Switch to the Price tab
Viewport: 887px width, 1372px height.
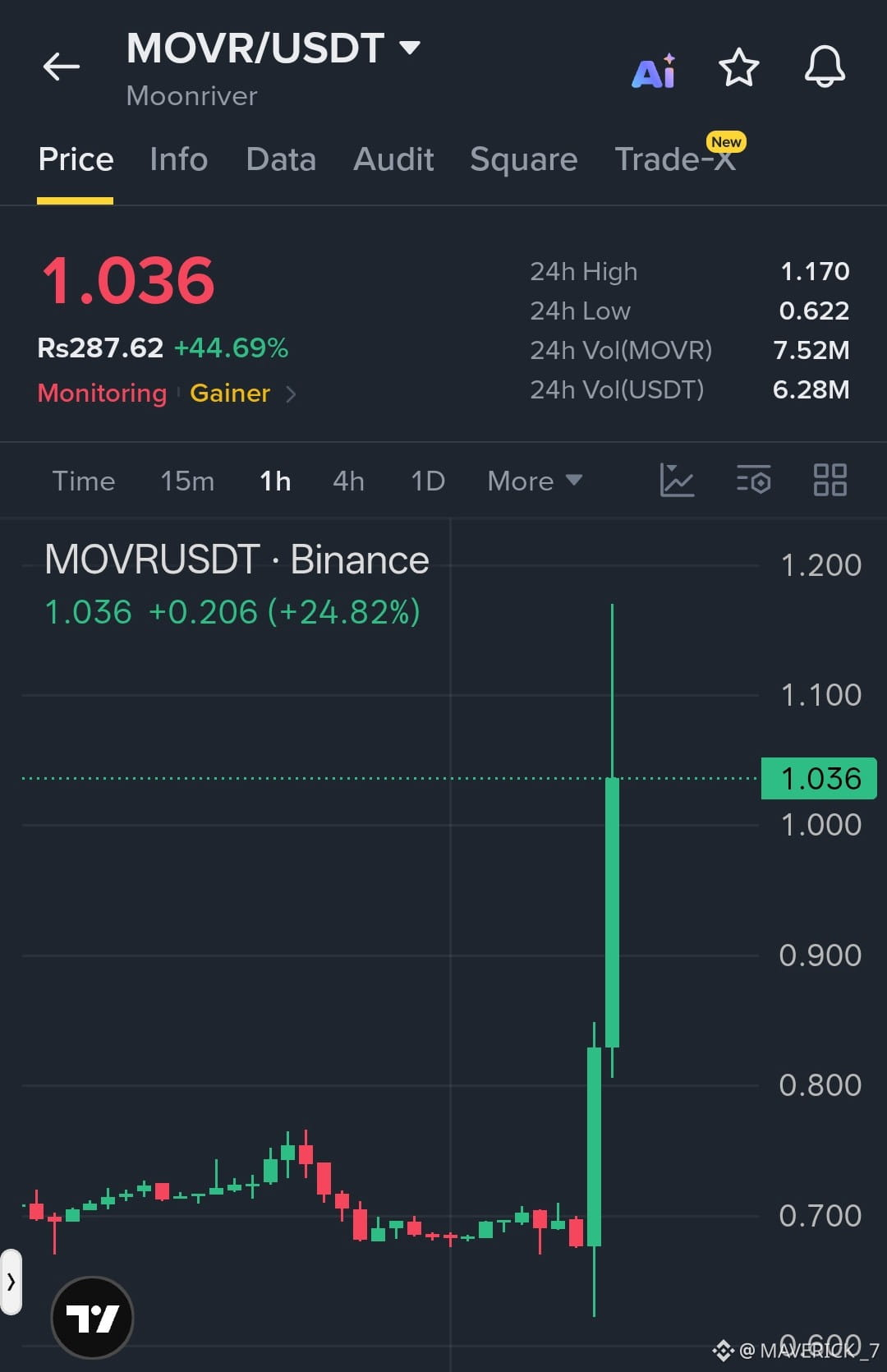tap(76, 159)
